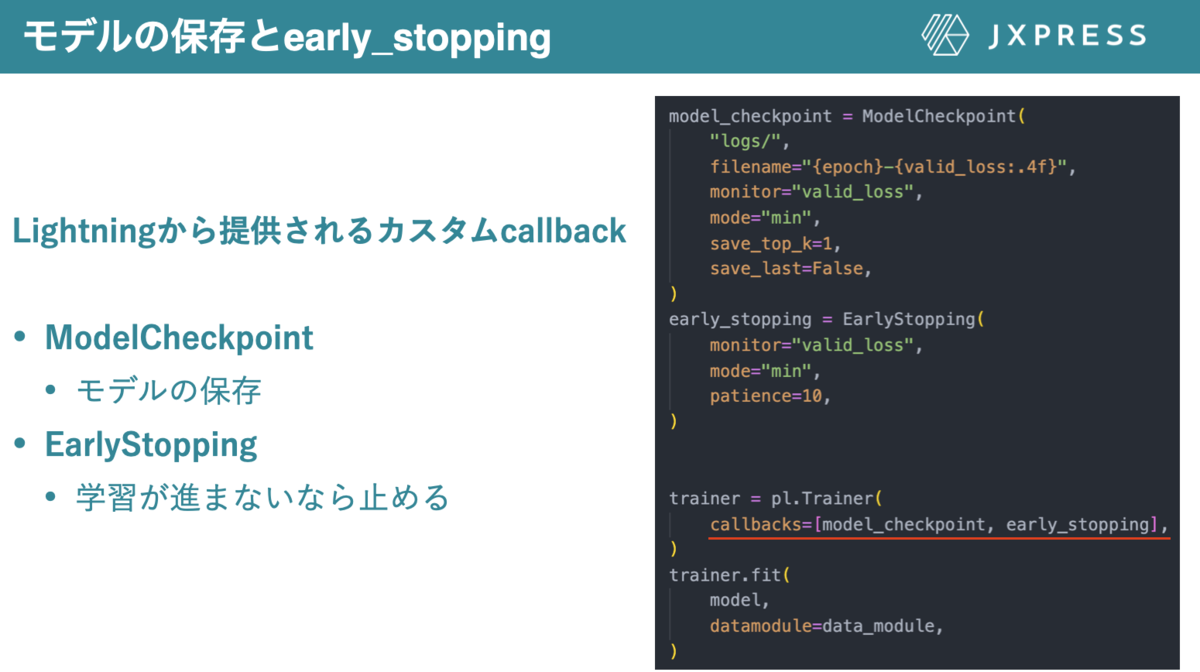Click the EarlyStopping bullet text
This screenshot has height=672, width=1200.
151,444
